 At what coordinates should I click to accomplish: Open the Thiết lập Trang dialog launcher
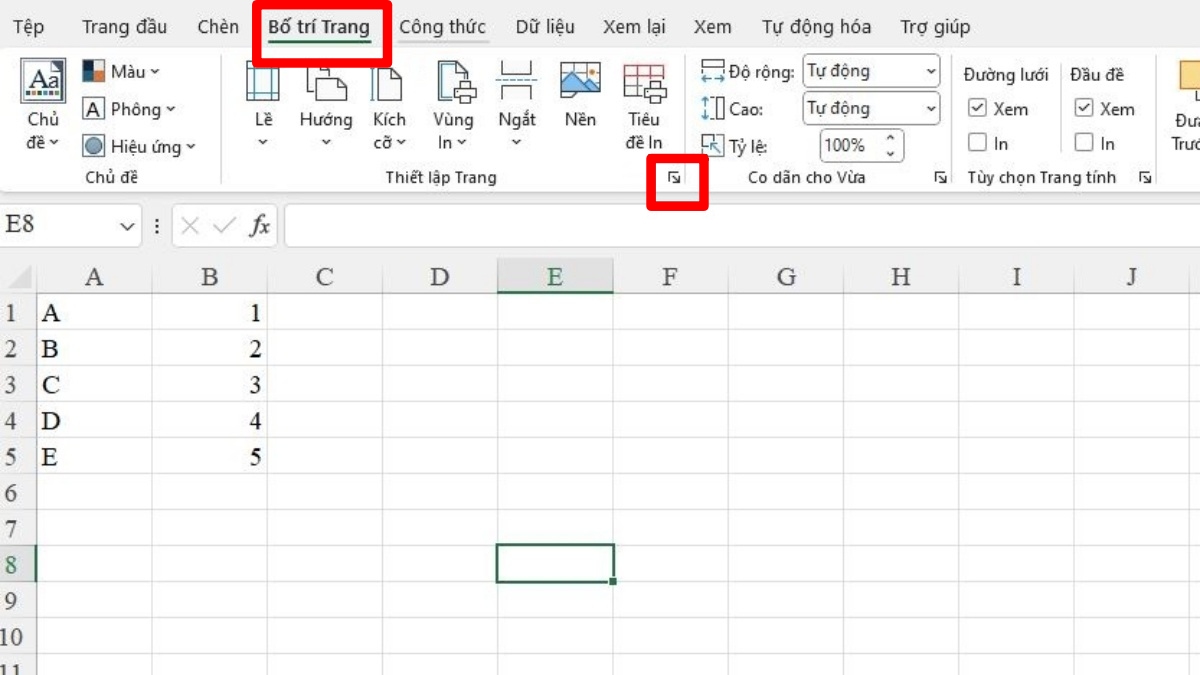click(675, 177)
